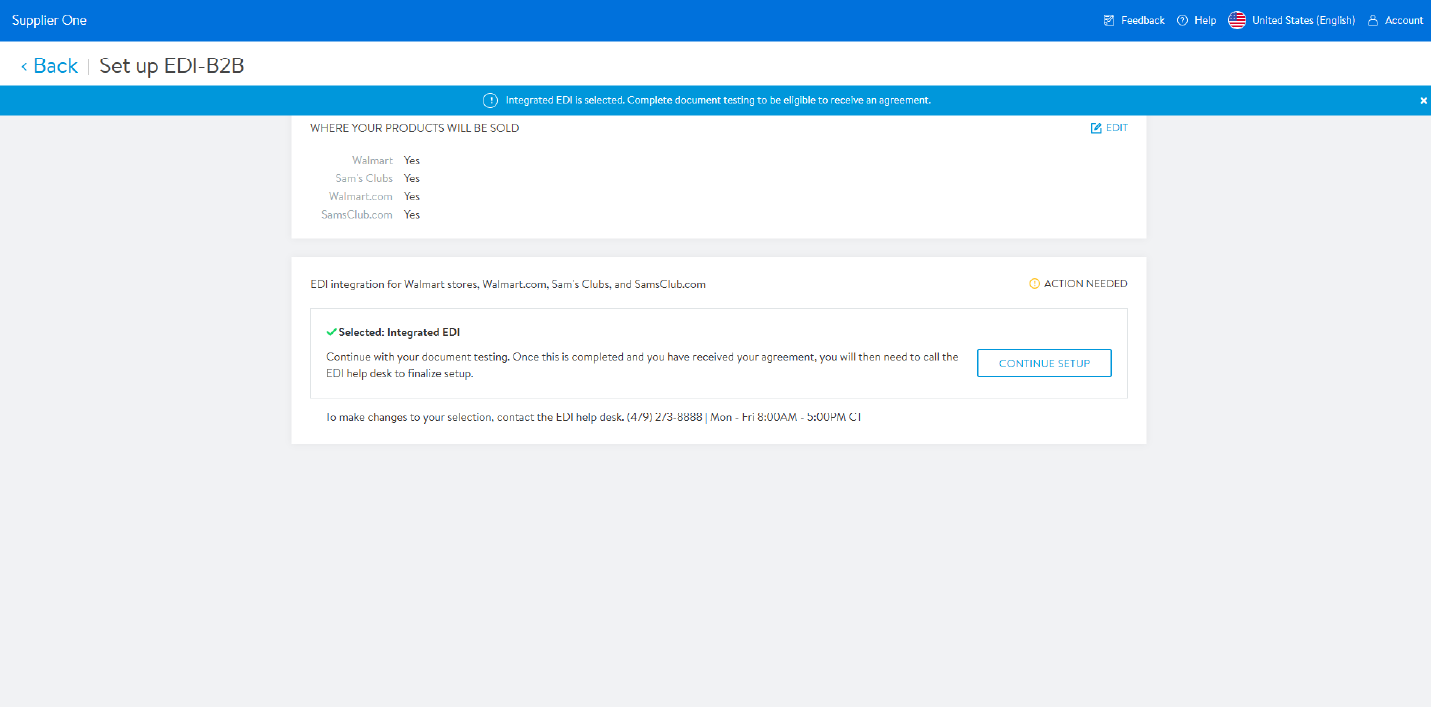
Task: Click the Set up EDI-B2B page title
Action: click(172, 66)
